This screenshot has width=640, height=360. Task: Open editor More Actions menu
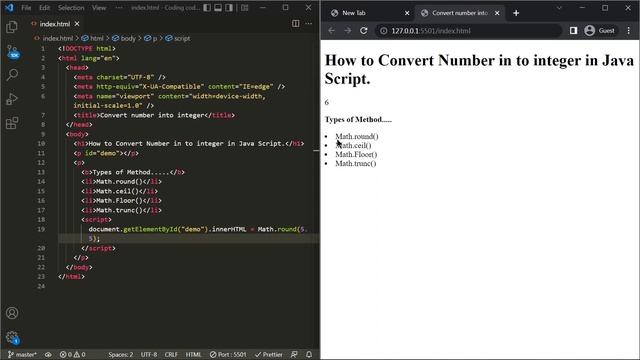pyautogui.click(x=309, y=24)
